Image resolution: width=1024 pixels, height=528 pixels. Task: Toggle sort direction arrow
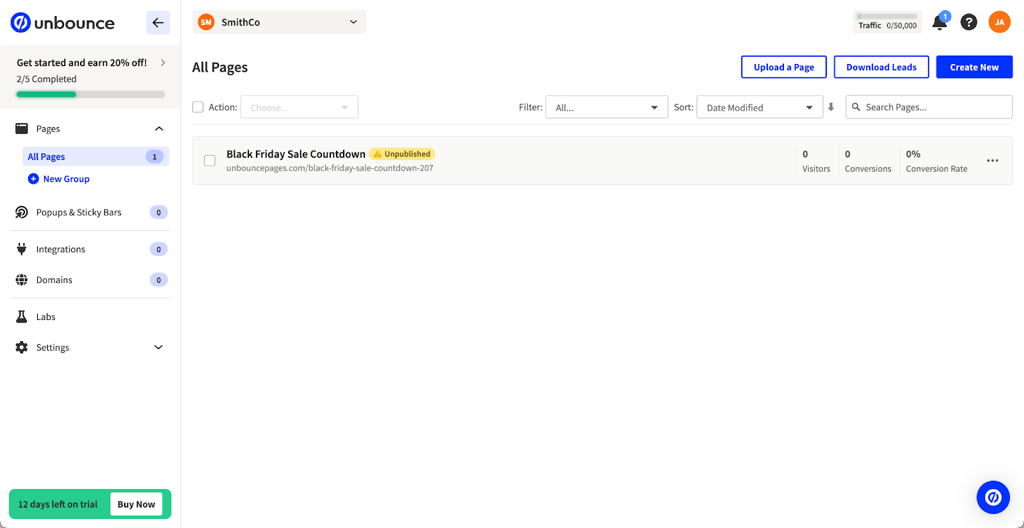pos(831,107)
